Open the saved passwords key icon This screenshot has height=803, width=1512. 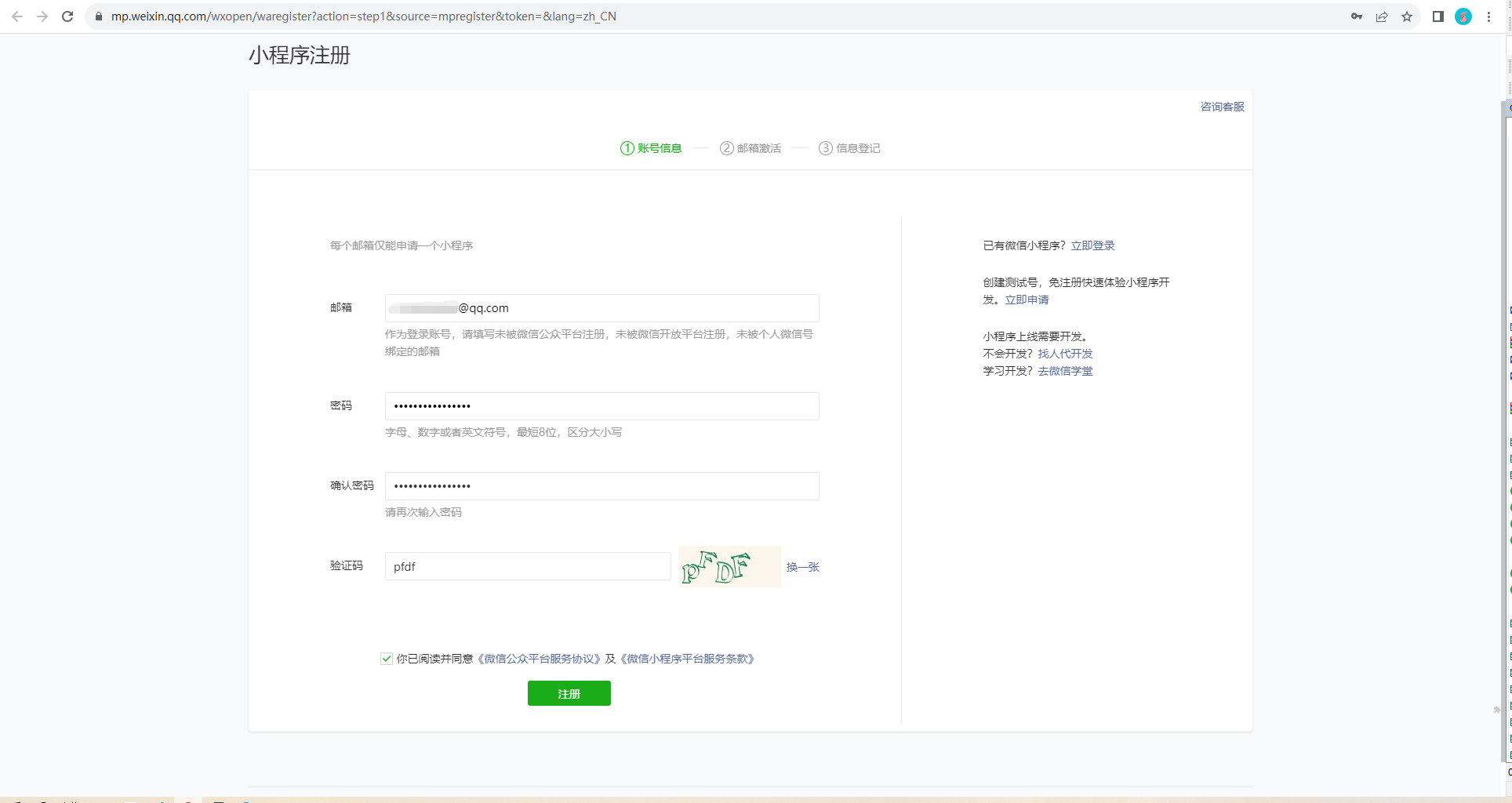[1357, 16]
